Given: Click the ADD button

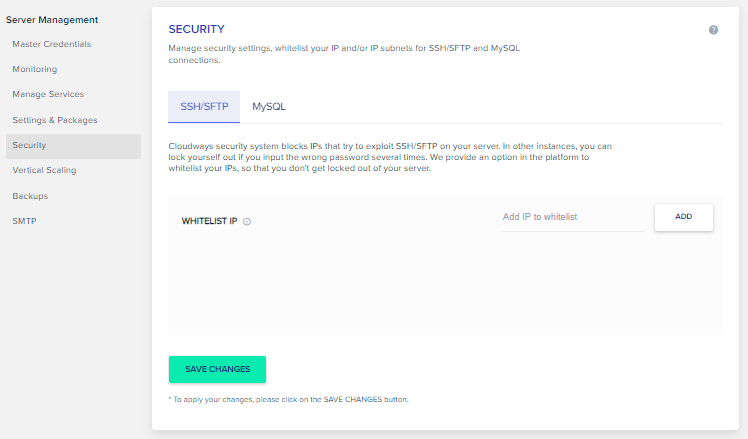Looking at the screenshot, I should (684, 217).
